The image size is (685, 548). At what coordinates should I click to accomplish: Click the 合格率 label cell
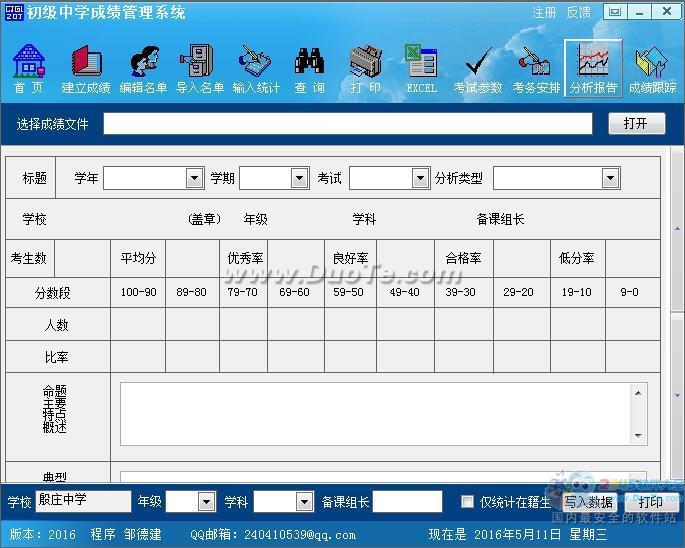[x=463, y=258]
